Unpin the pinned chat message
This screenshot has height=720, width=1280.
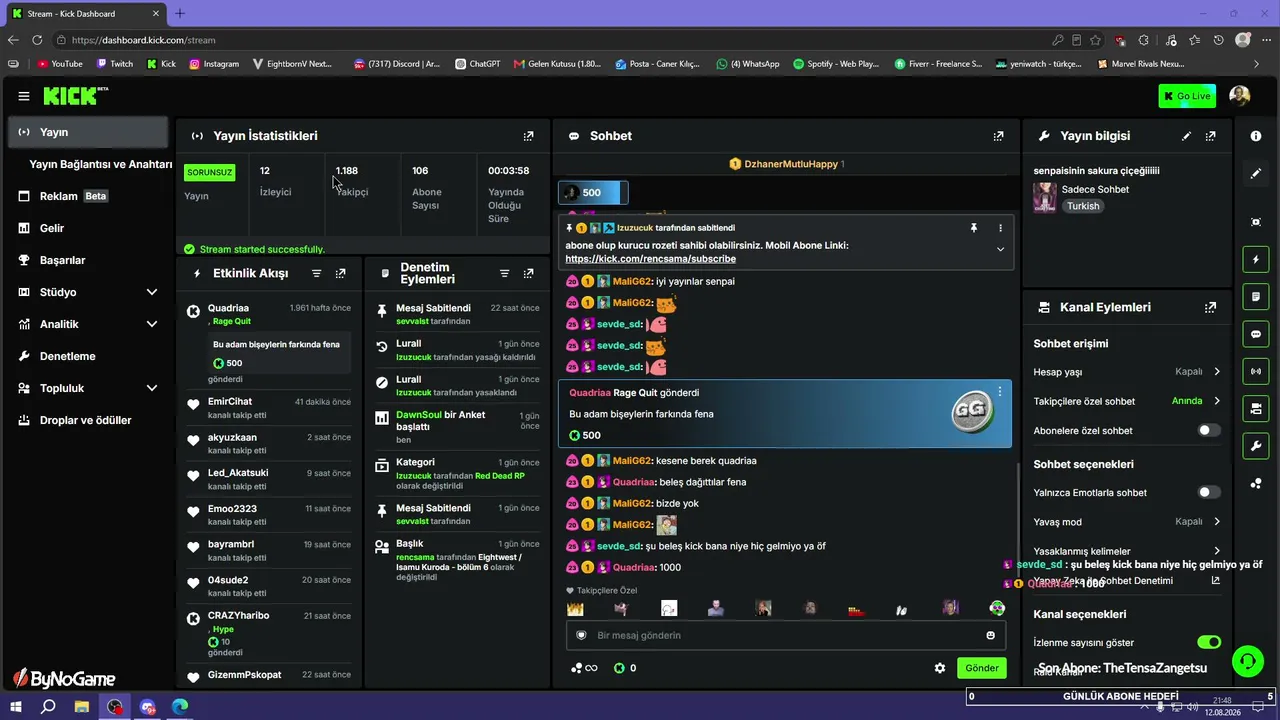(973, 228)
